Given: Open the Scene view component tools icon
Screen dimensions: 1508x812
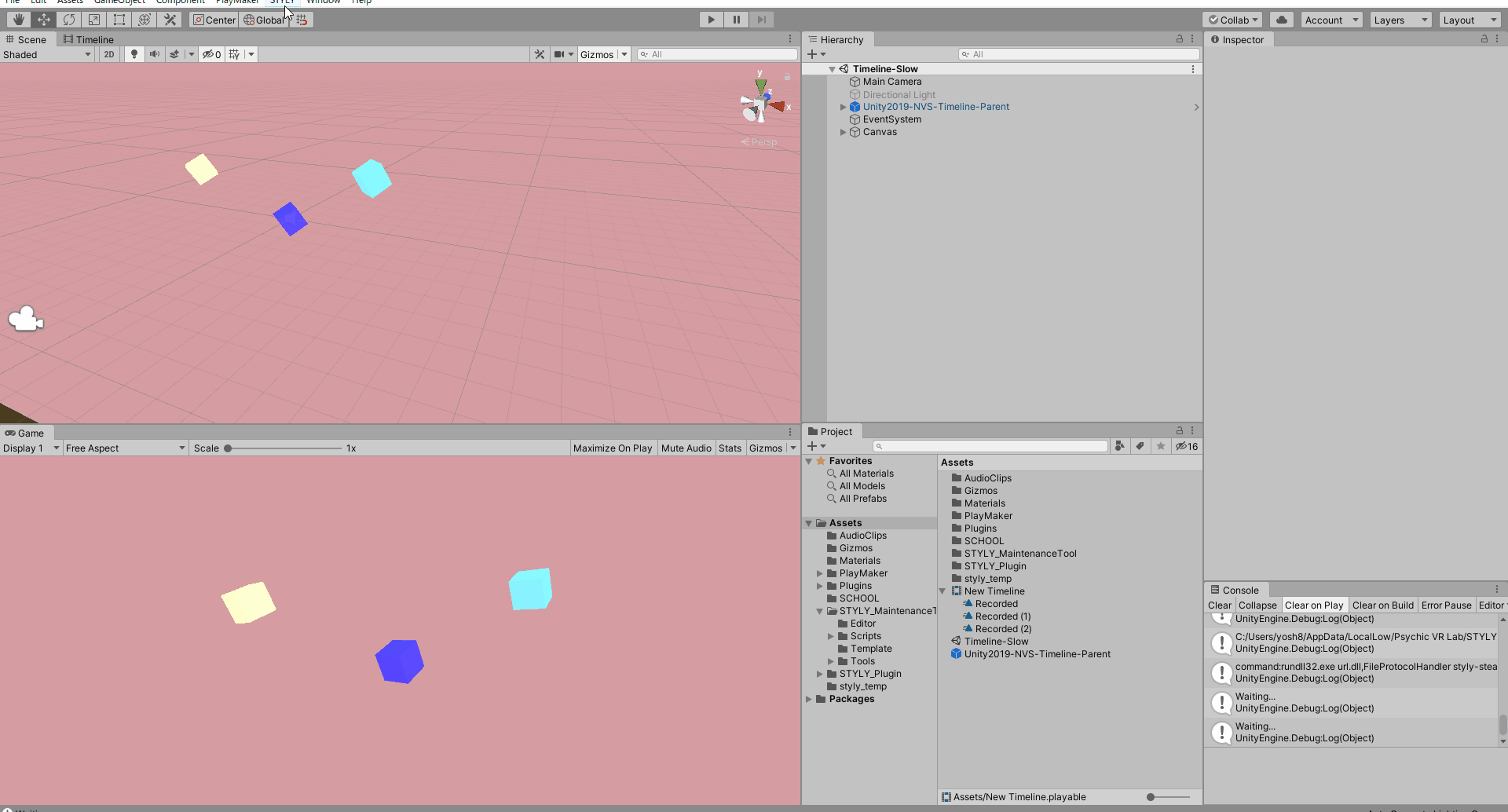Looking at the screenshot, I should [x=540, y=54].
